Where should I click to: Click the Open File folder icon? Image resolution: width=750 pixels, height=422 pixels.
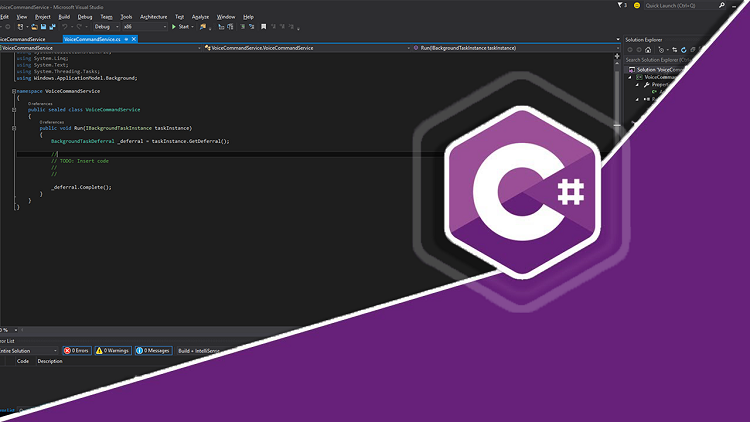click(x=34, y=27)
